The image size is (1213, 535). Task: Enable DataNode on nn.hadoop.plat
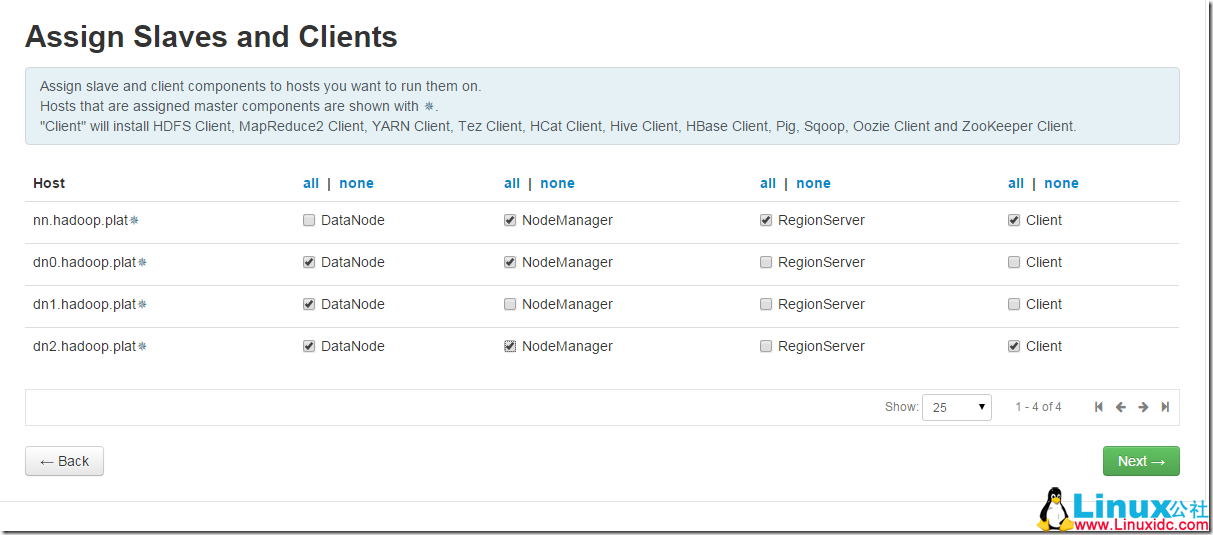pyautogui.click(x=309, y=220)
